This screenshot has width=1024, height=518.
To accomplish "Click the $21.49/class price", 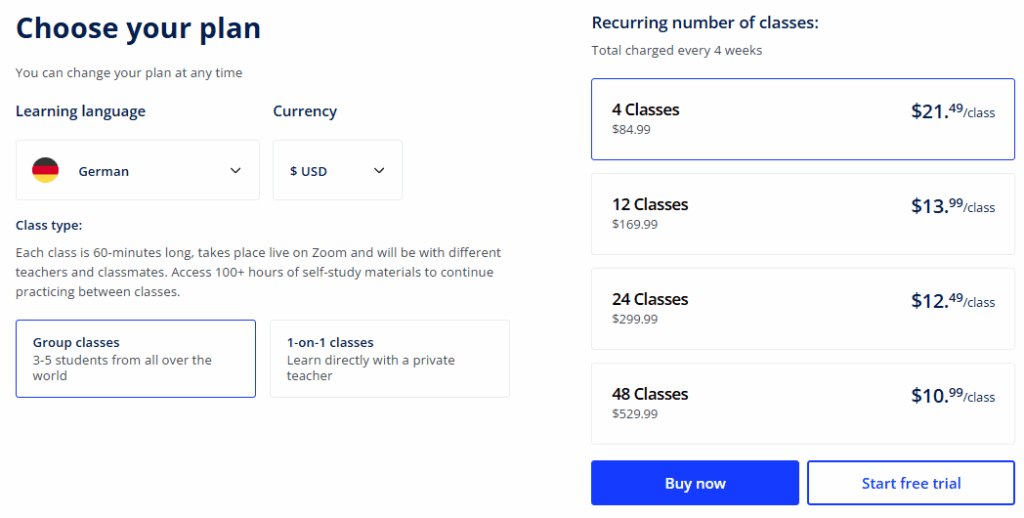I will pos(952,112).
